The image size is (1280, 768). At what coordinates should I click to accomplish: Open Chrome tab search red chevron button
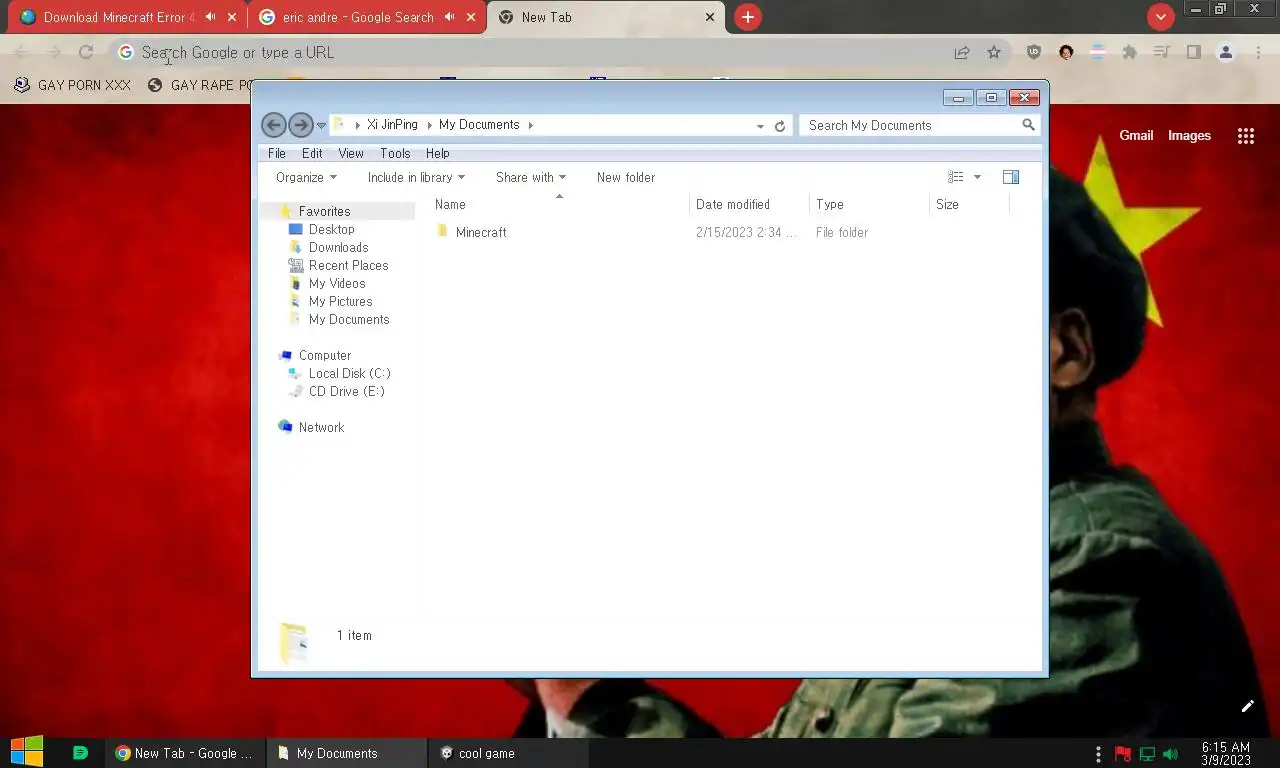[x=1160, y=17]
